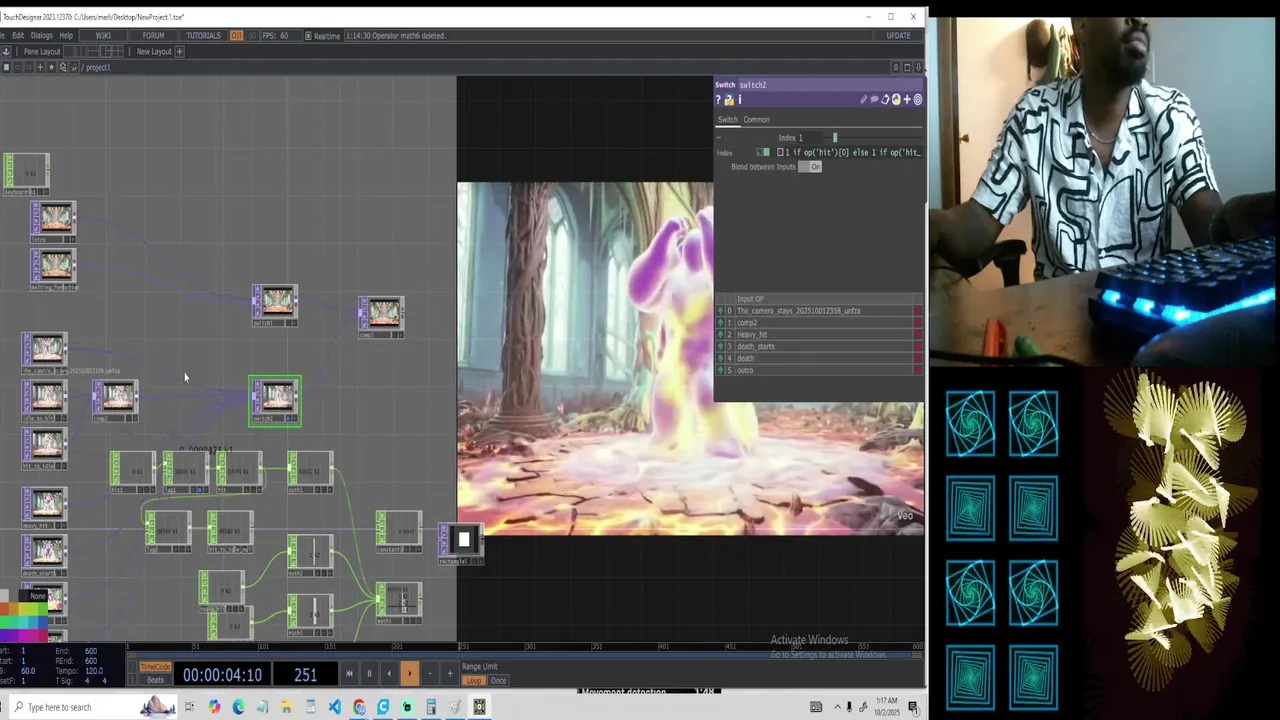Click the frame number field showing 251
Image resolution: width=1280 pixels, height=720 pixels.
pos(305,675)
